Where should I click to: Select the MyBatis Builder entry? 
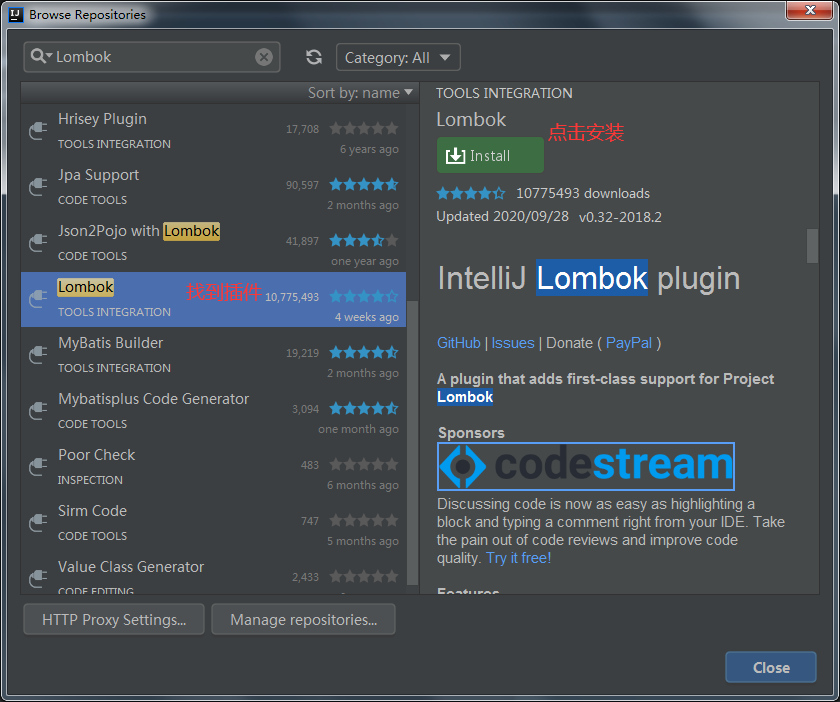(213, 355)
